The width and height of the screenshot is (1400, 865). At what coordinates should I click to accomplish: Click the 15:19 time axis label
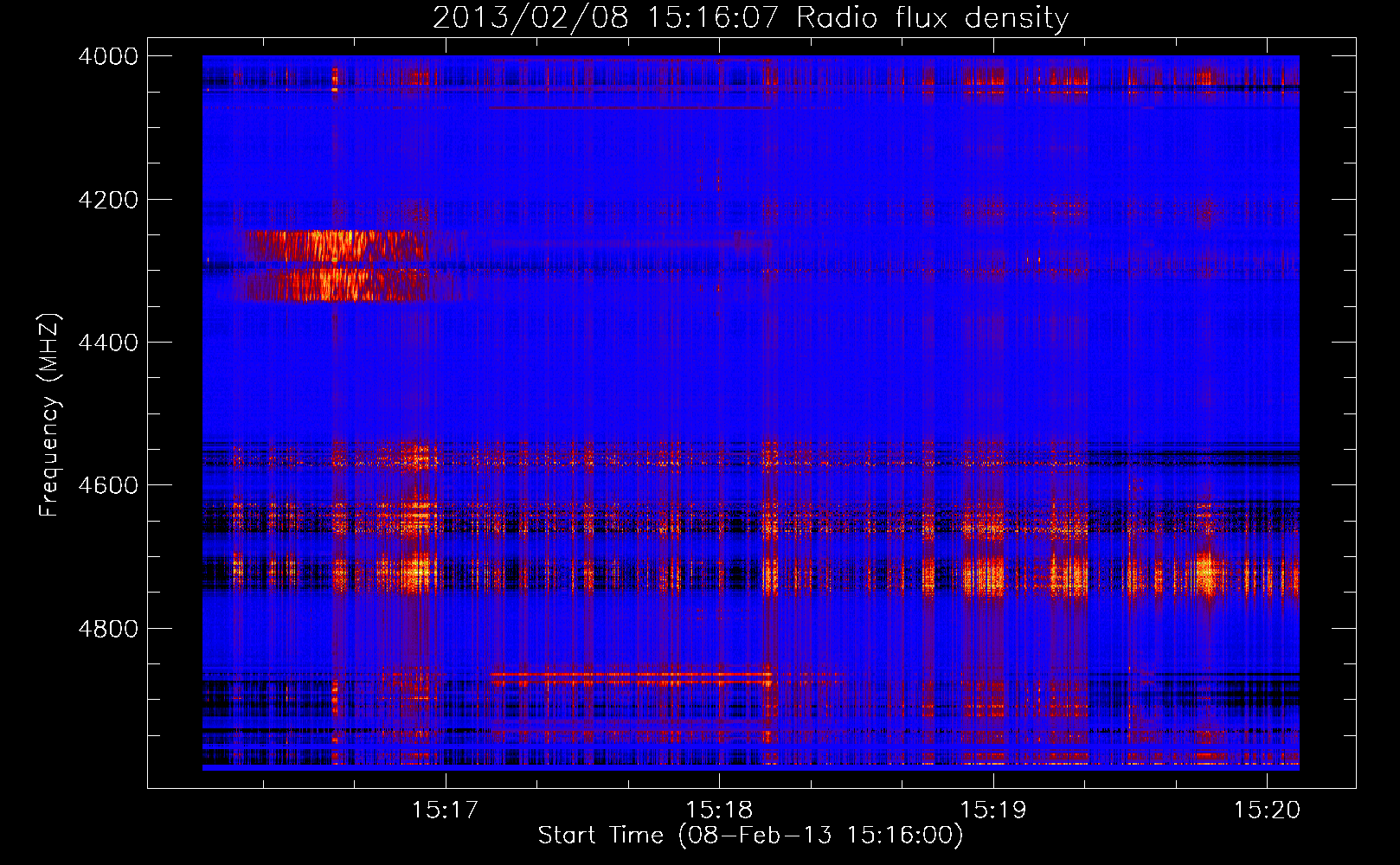(x=993, y=811)
